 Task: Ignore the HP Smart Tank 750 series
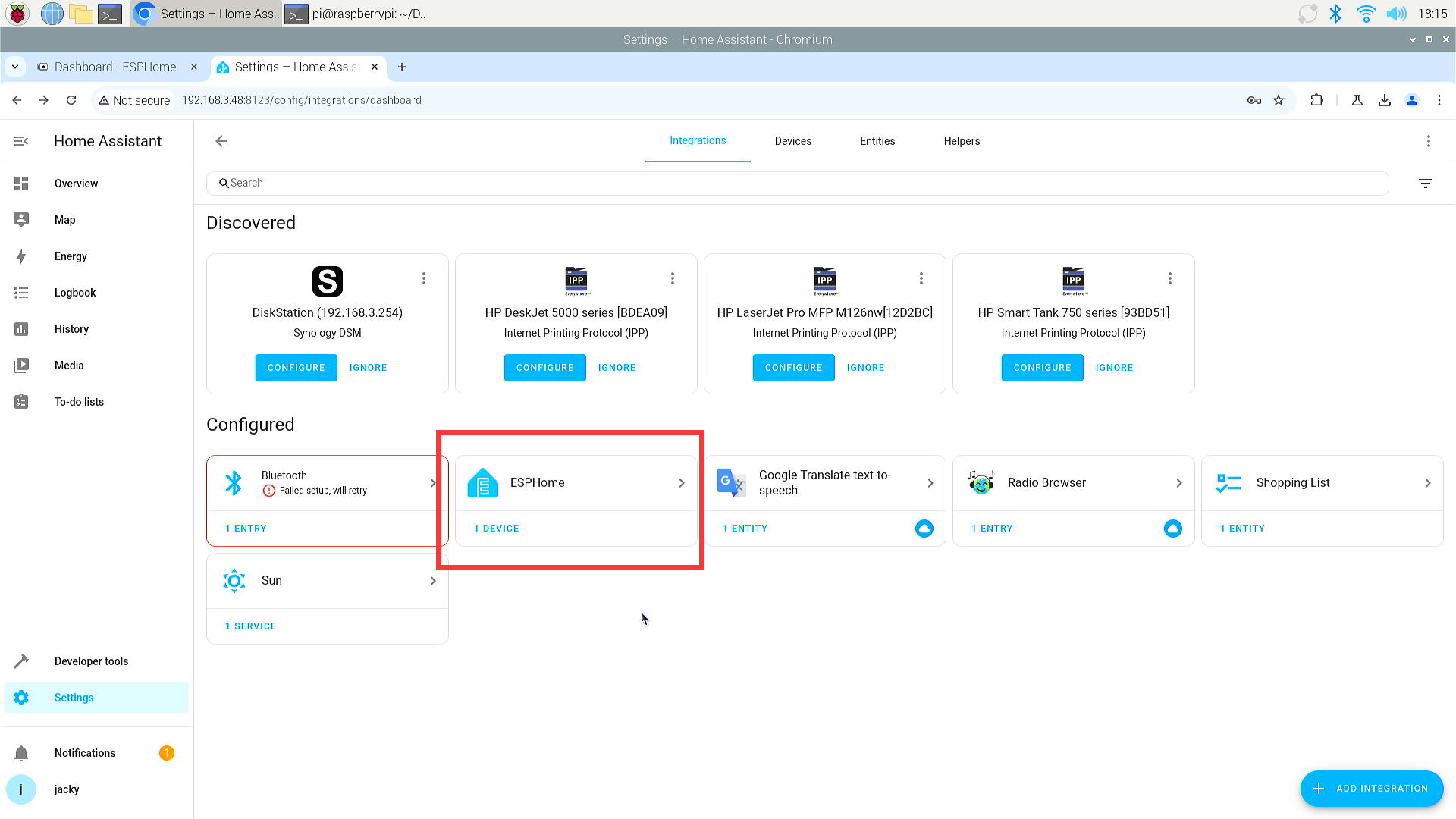pos(1115,368)
